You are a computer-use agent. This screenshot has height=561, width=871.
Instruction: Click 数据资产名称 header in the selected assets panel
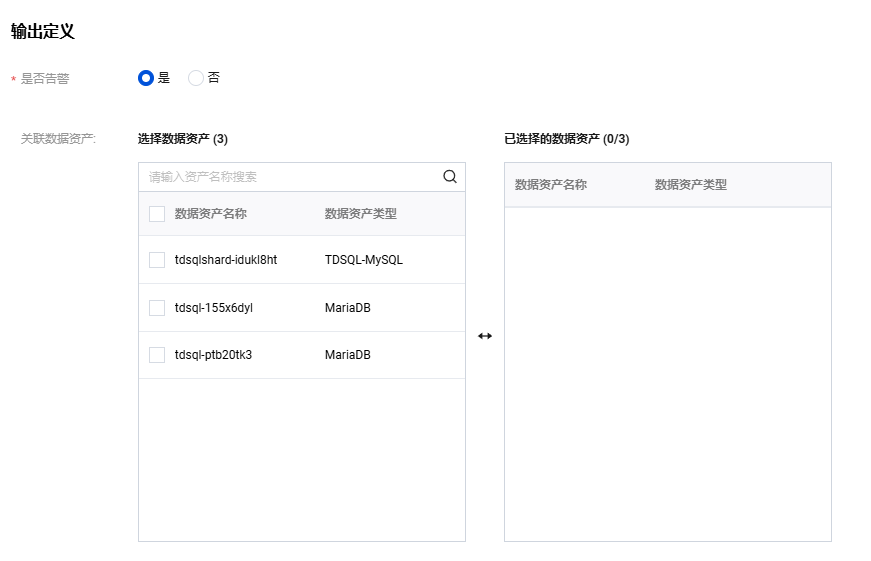(x=550, y=185)
